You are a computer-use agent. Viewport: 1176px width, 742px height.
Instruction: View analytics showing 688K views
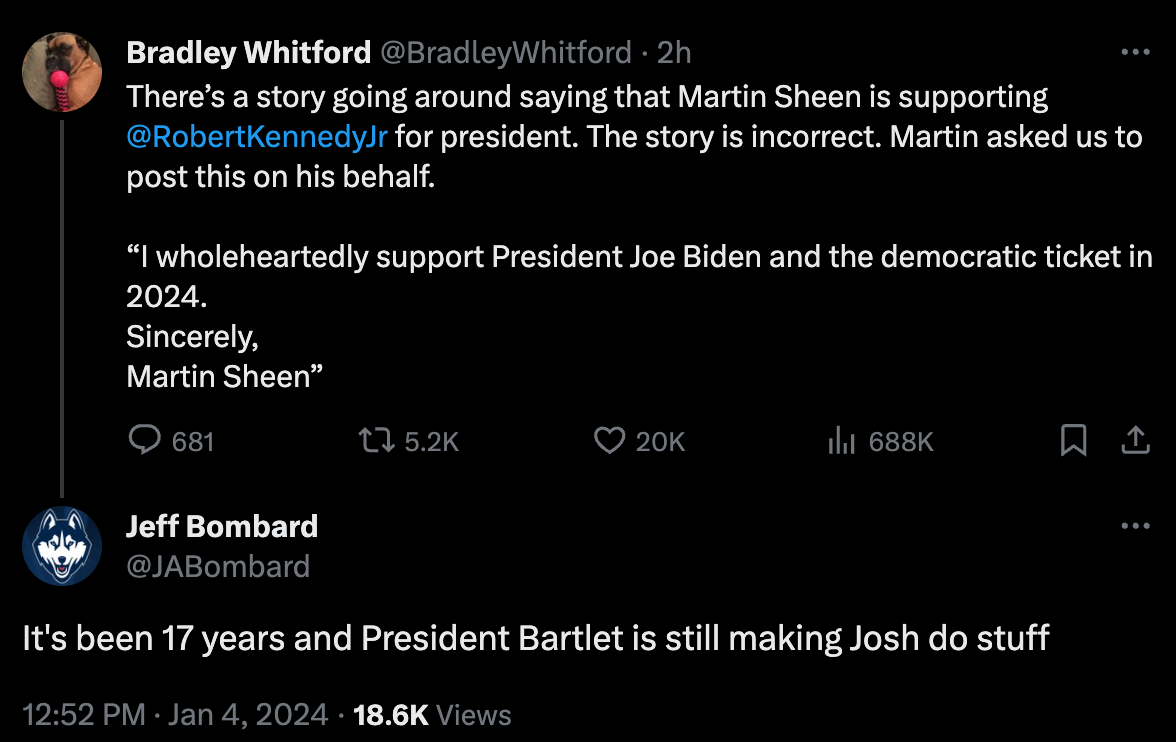pos(842,441)
